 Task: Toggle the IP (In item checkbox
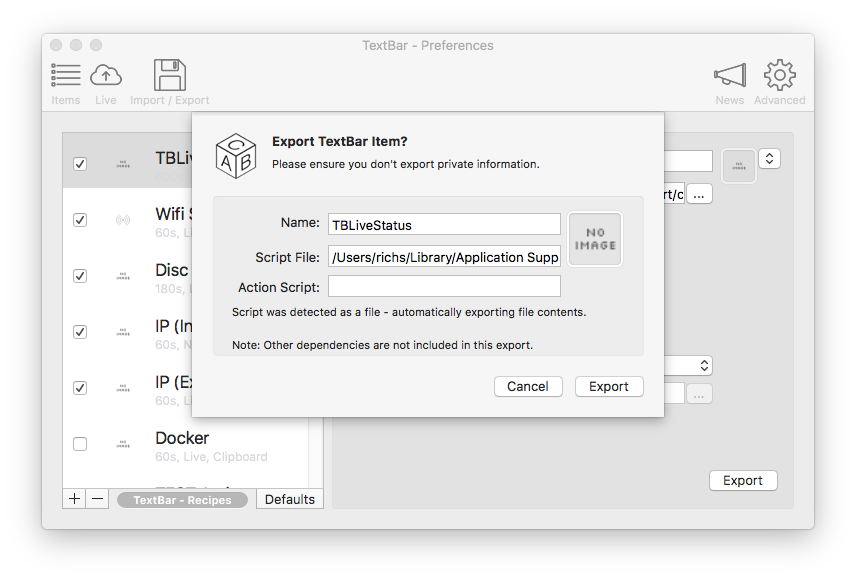(80, 332)
